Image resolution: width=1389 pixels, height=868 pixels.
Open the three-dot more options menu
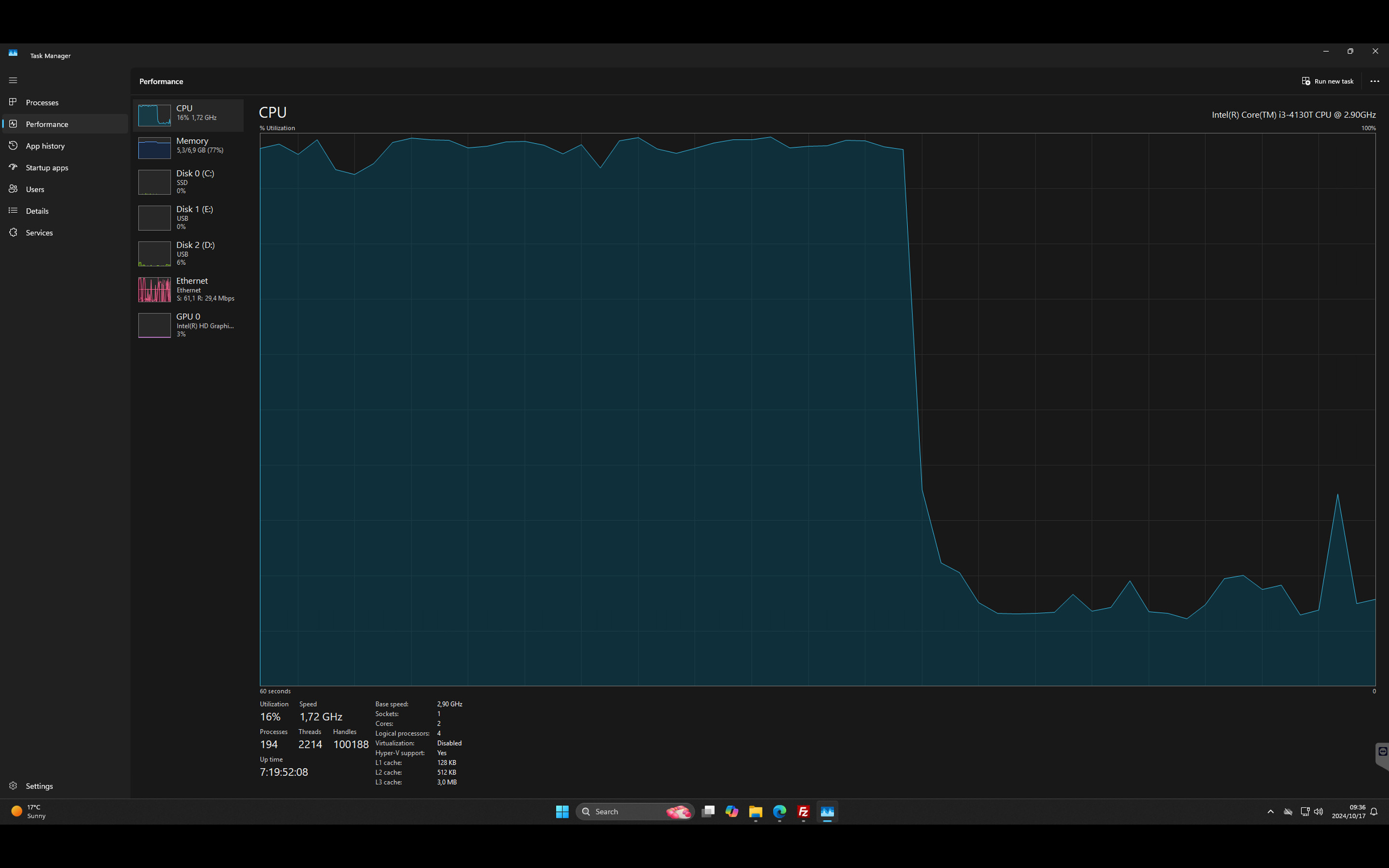[1375, 81]
